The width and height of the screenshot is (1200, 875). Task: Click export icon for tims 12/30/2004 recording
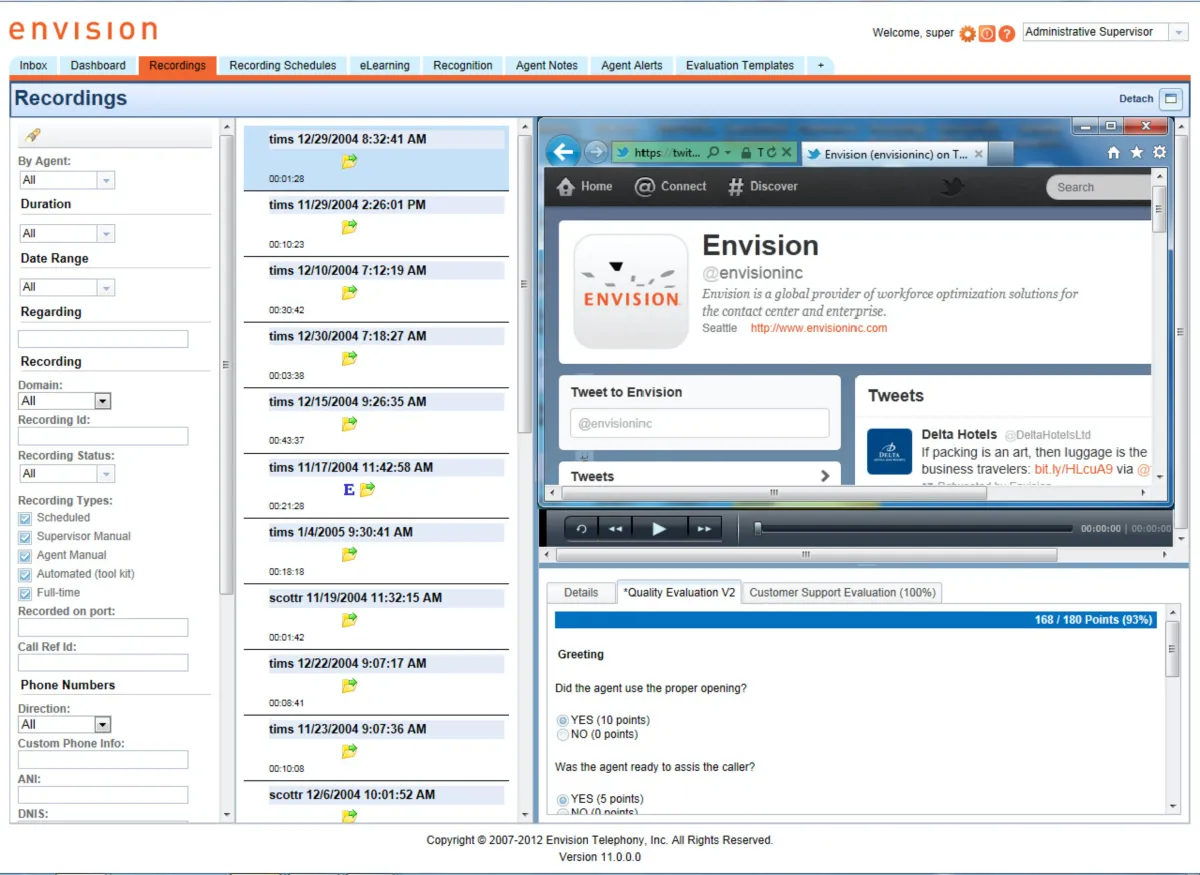pyautogui.click(x=349, y=358)
